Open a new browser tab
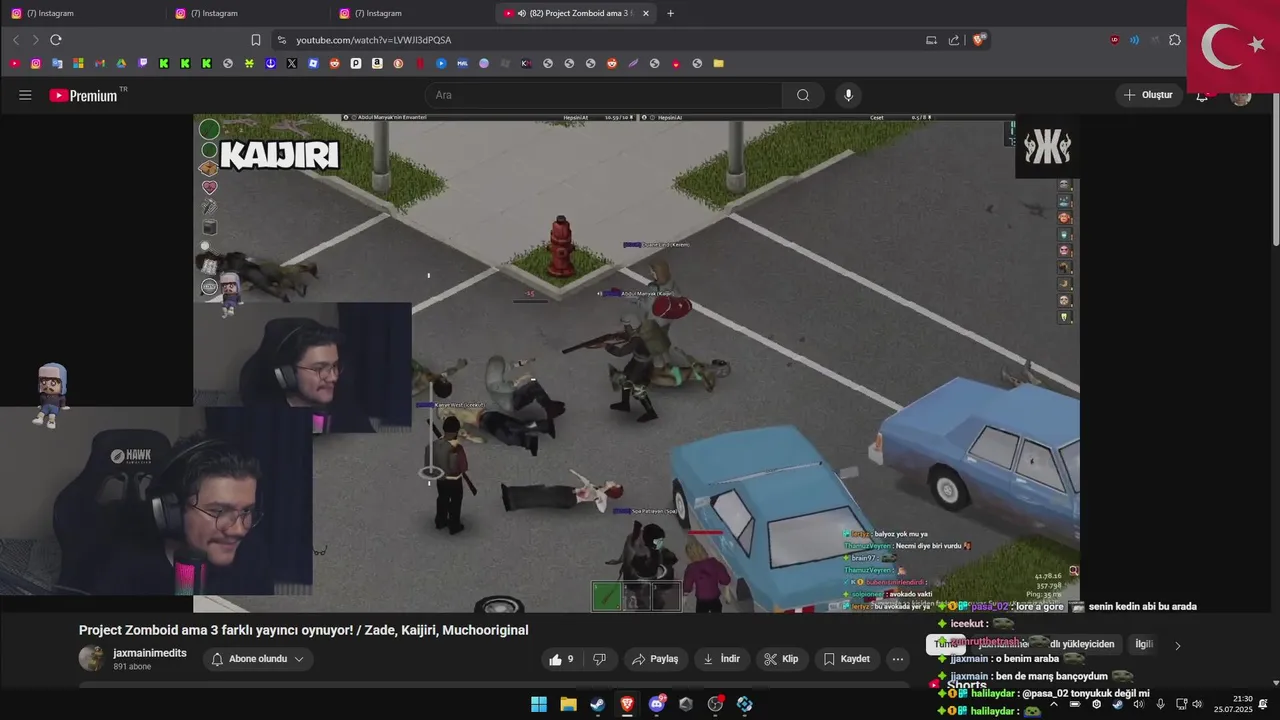Screen dimensions: 1280x720 [x=670, y=13]
